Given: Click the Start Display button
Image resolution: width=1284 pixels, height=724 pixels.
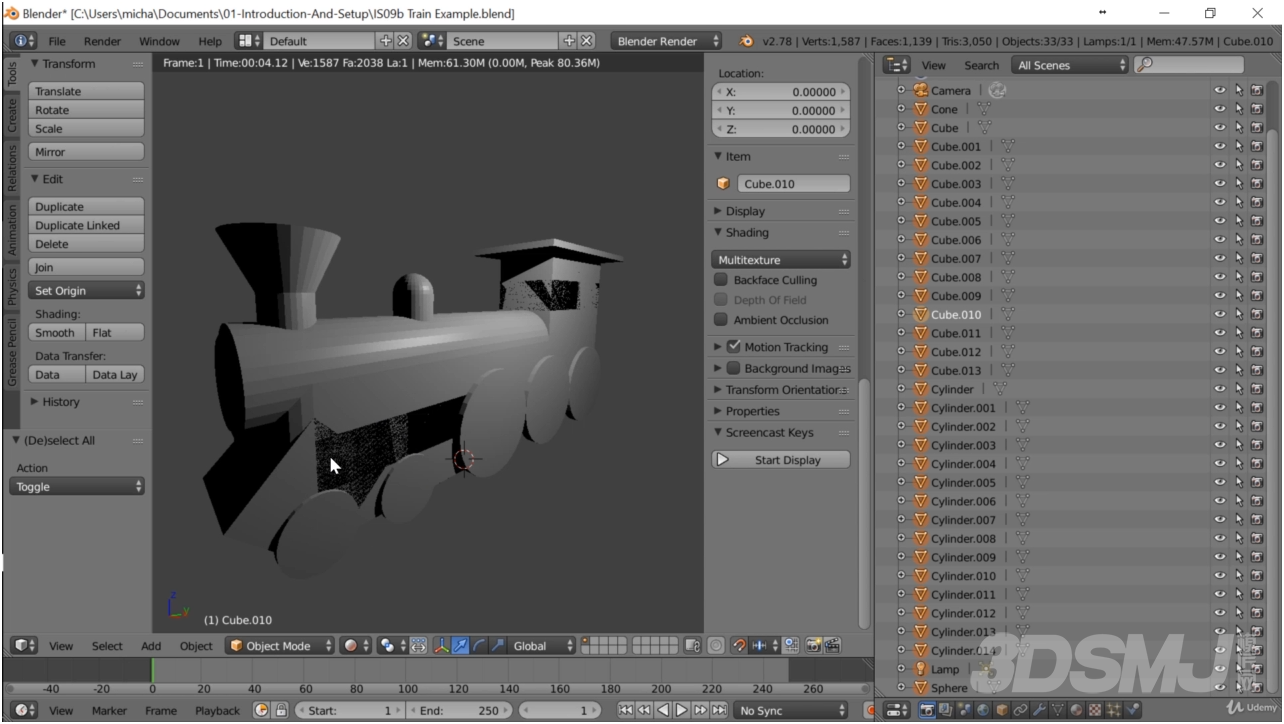Looking at the screenshot, I should pyautogui.click(x=781, y=460).
